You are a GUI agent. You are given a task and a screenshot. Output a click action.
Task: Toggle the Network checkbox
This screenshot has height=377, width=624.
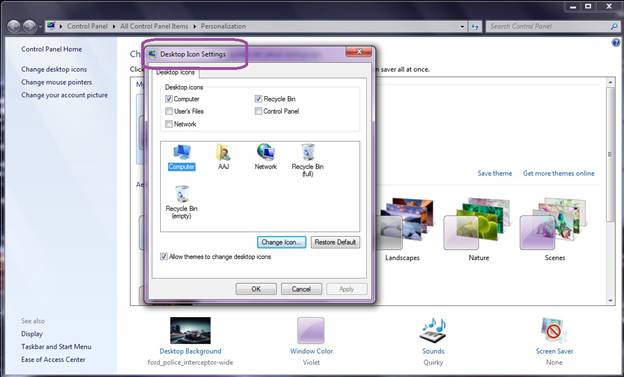tap(169, 124)
